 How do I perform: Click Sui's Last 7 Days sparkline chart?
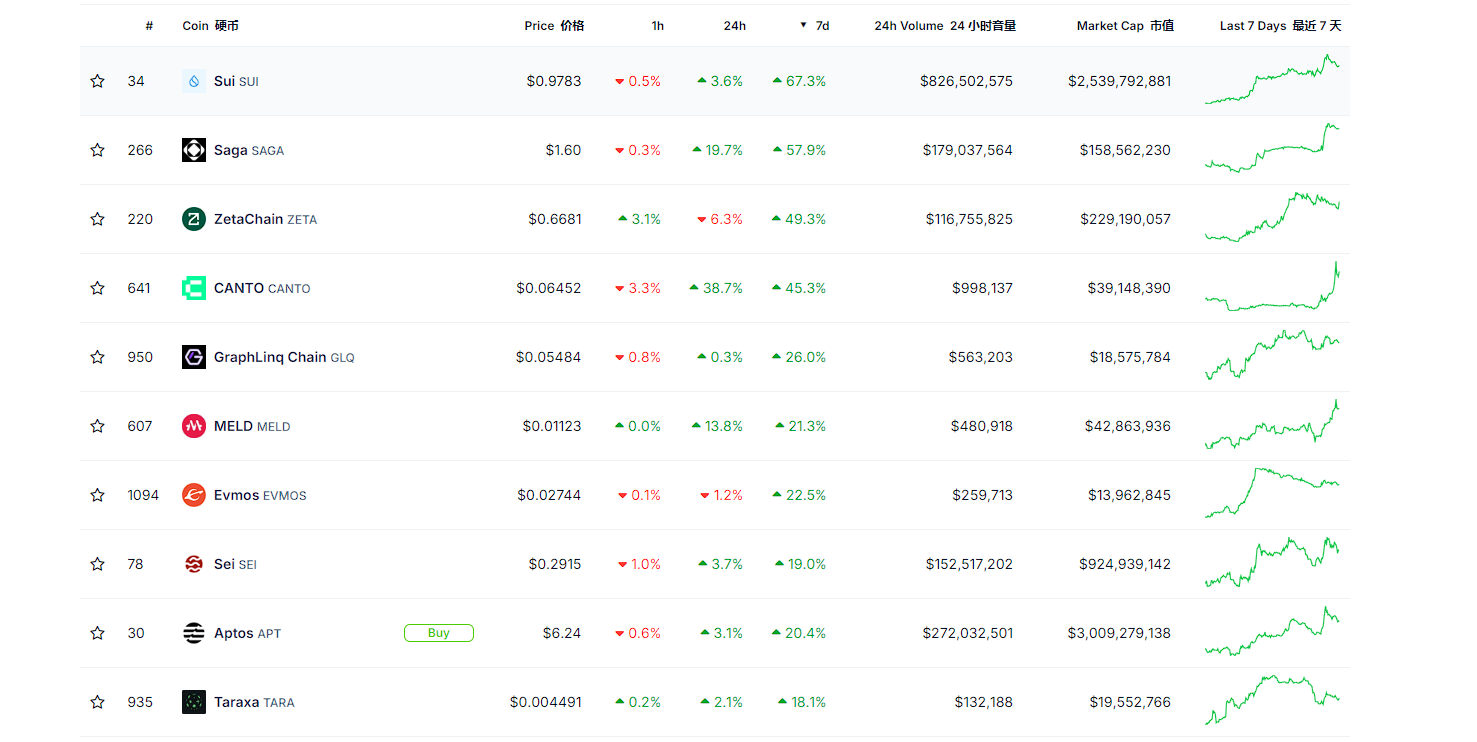point(1272,81)
